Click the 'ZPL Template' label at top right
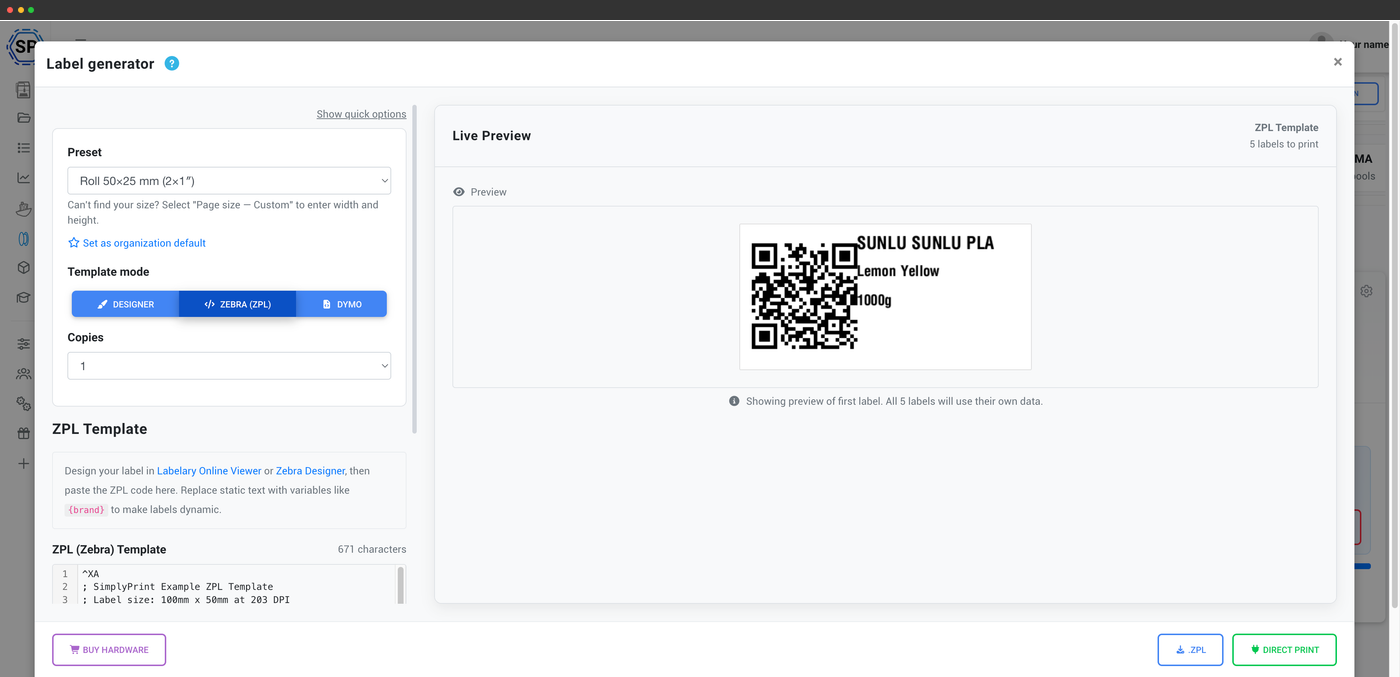The height and width of the screenshot is (677, 1400). point(1287,128)
